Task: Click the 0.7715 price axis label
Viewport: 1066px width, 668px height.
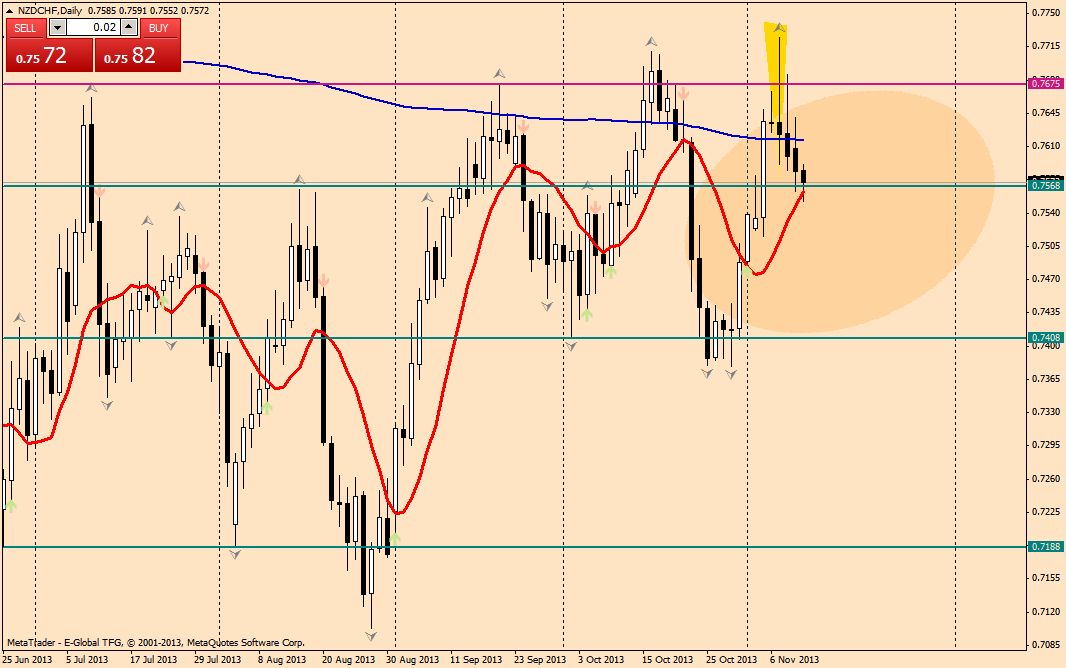Action: coord(1046,46)
